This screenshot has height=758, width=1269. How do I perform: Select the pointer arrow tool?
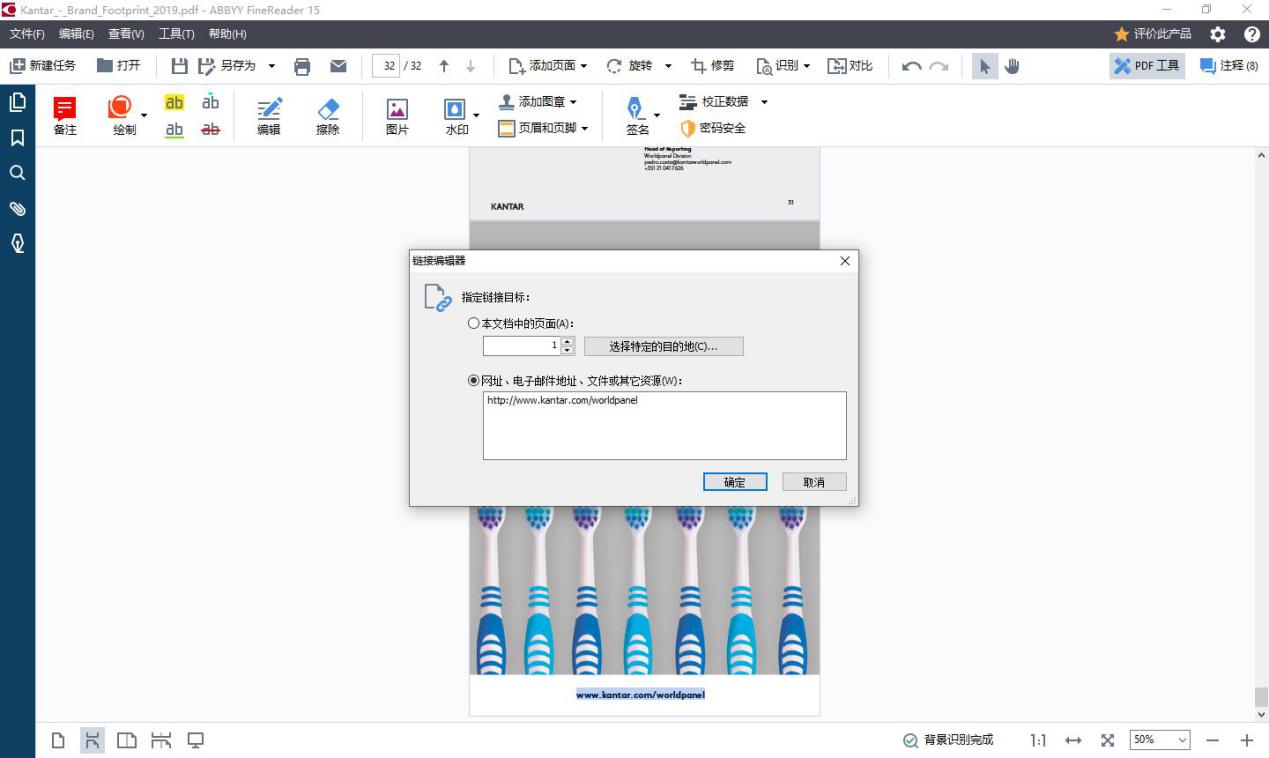pos(985,66)
